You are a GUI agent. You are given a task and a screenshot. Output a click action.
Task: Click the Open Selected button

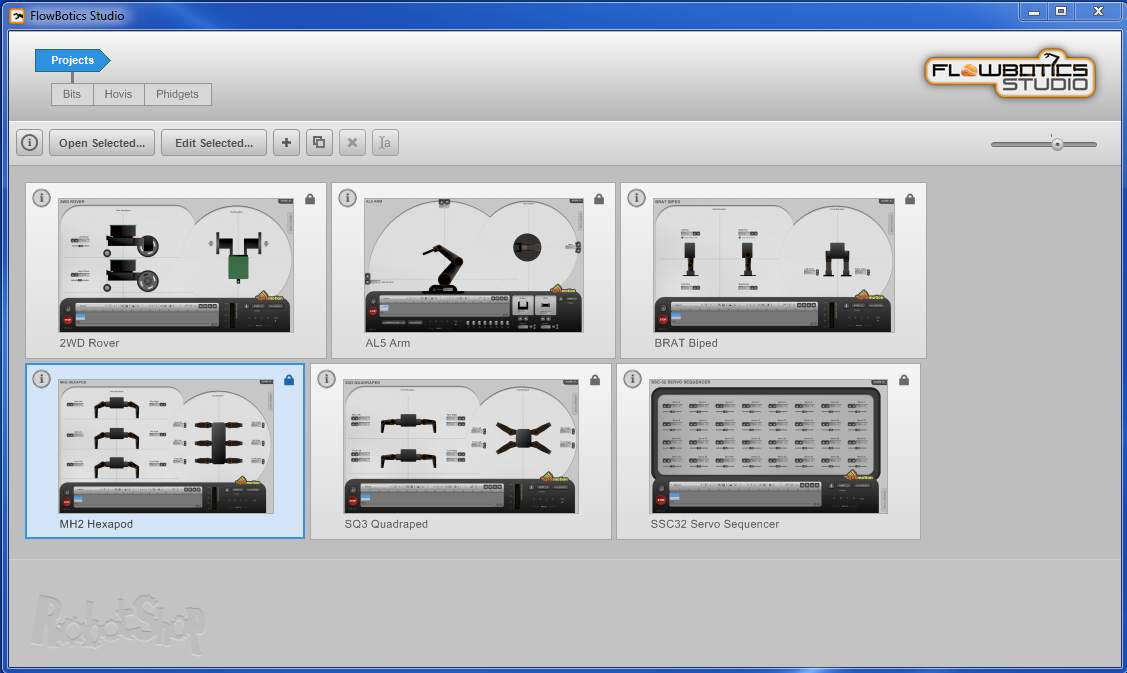(101, 142)
